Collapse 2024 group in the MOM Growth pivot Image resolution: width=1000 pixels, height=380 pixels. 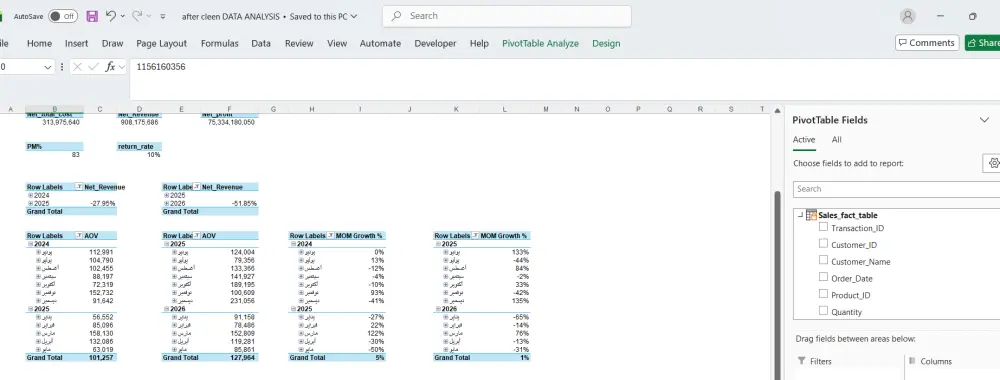pyautogui.click(x=293, y=244)
